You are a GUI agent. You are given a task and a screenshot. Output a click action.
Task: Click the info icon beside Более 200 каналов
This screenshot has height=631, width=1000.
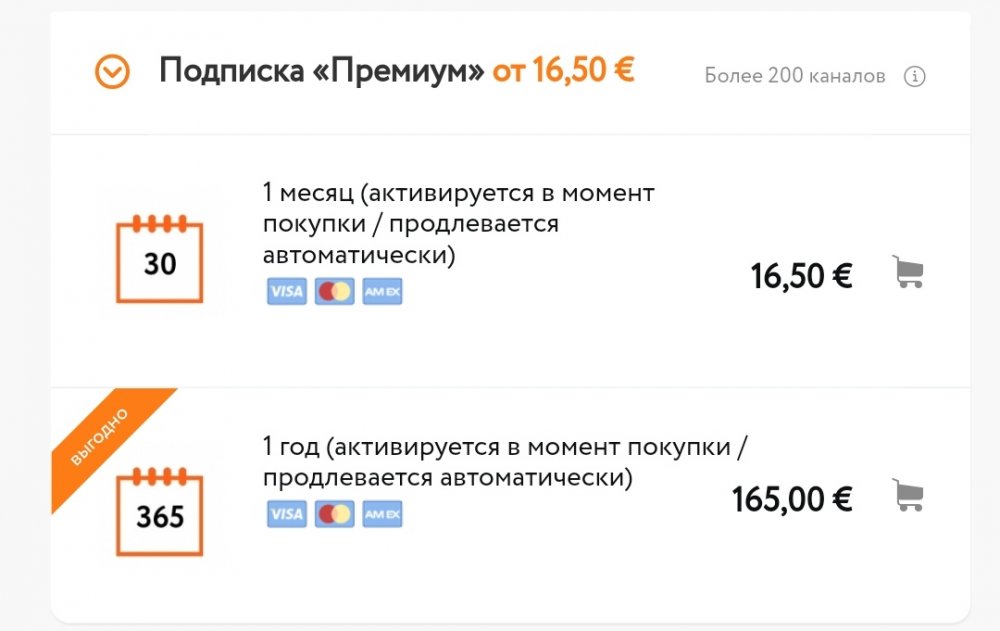pyautogui.click(x=914, y=77)
